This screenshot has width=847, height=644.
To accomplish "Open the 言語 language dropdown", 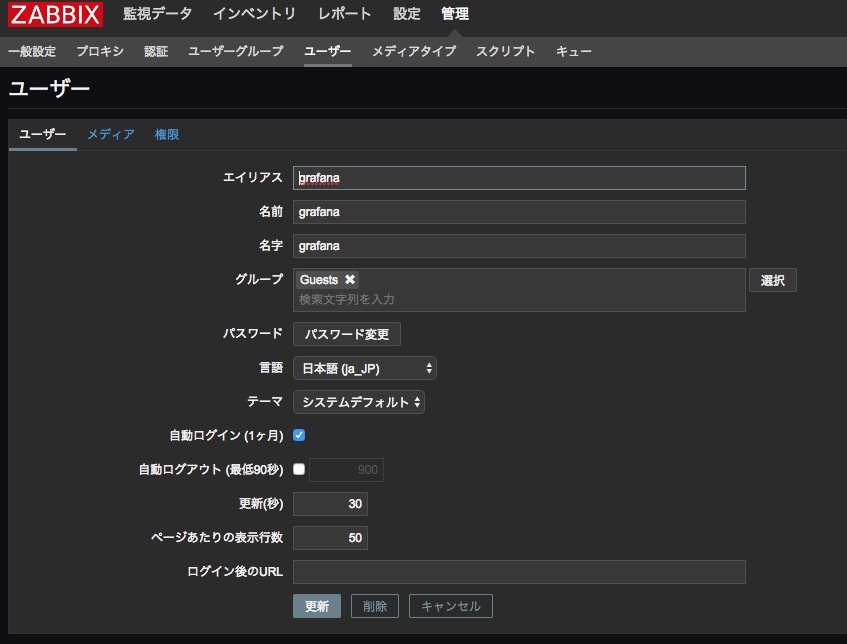I will [364, 368].
